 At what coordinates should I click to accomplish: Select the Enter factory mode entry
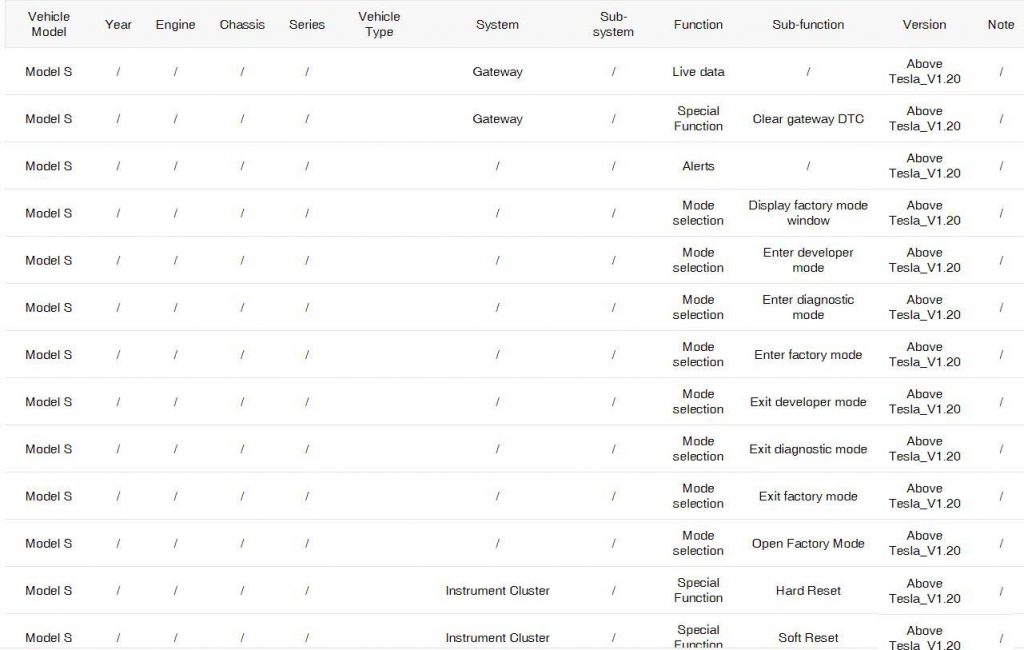808,355
